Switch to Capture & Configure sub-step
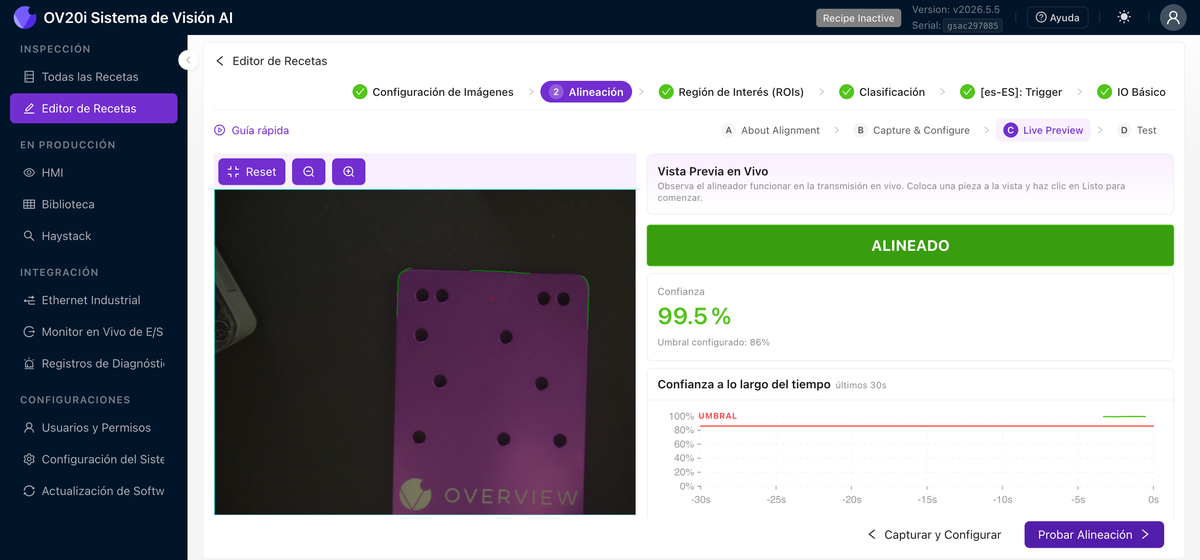 click(x=911, y=130)
